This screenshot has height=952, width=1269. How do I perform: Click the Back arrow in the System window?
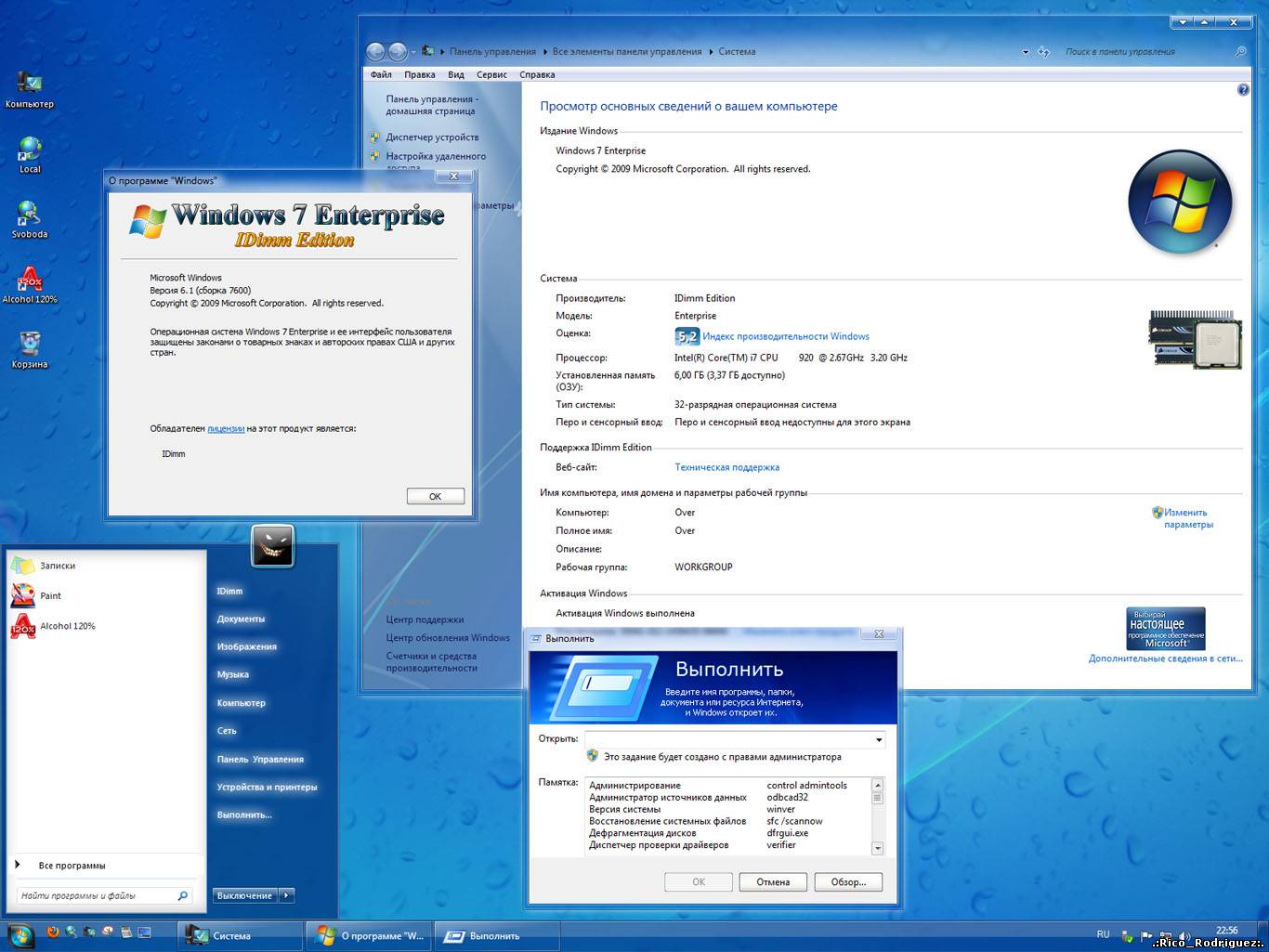click(375, 52)
